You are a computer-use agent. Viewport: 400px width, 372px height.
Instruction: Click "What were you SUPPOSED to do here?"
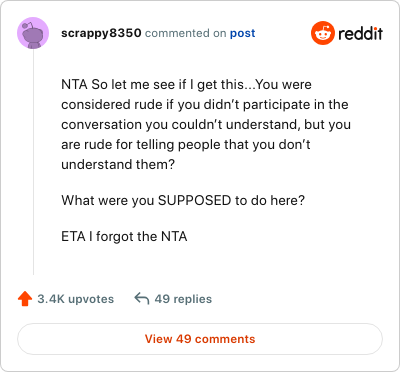[183, 201]
